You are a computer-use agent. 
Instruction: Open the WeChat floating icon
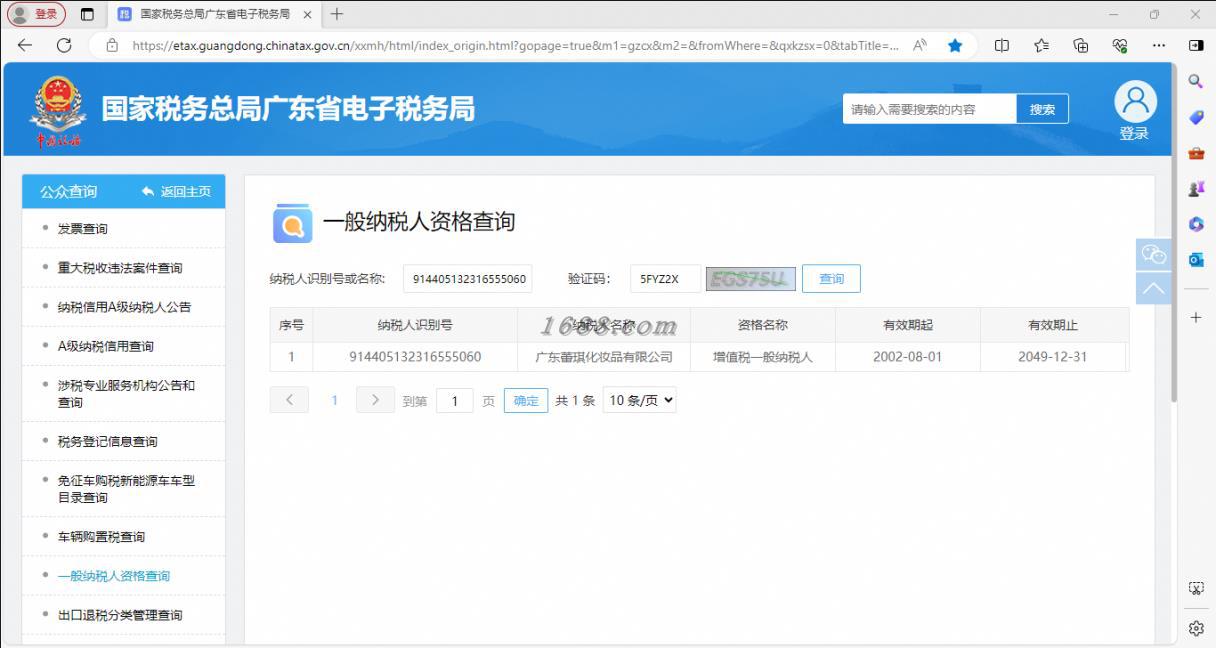pyautogui.click(x=1153, y=255)
